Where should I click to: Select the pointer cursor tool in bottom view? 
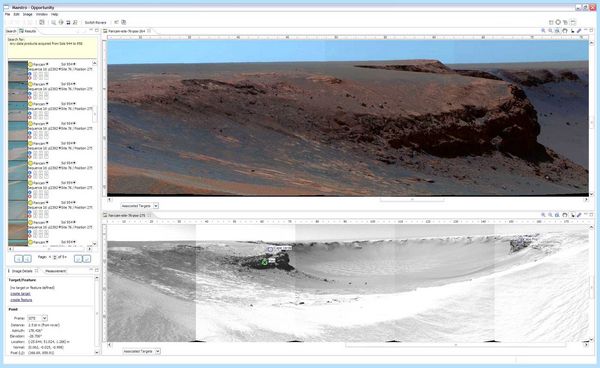tap(572, 215)
